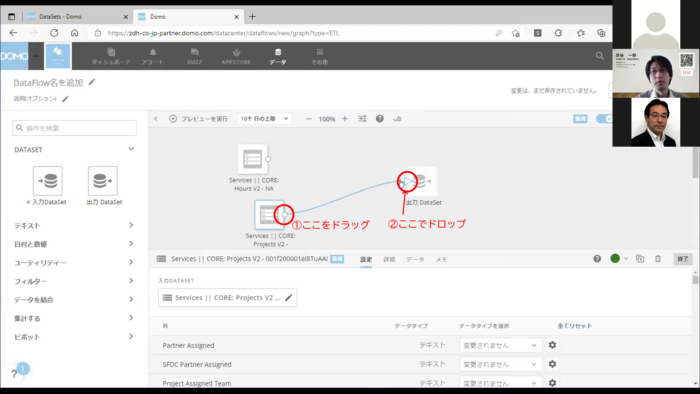Expand the 集計する category
700x394 pixels.
(74, 318)
